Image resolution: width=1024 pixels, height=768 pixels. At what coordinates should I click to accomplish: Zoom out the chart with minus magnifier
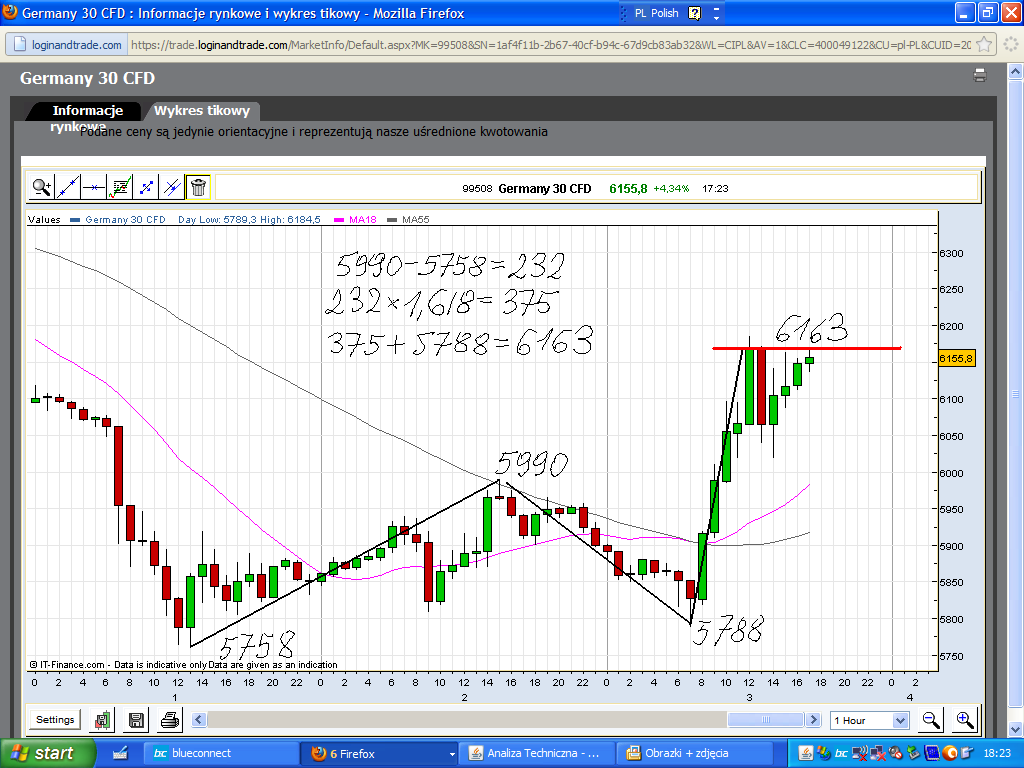click(931, 720)
